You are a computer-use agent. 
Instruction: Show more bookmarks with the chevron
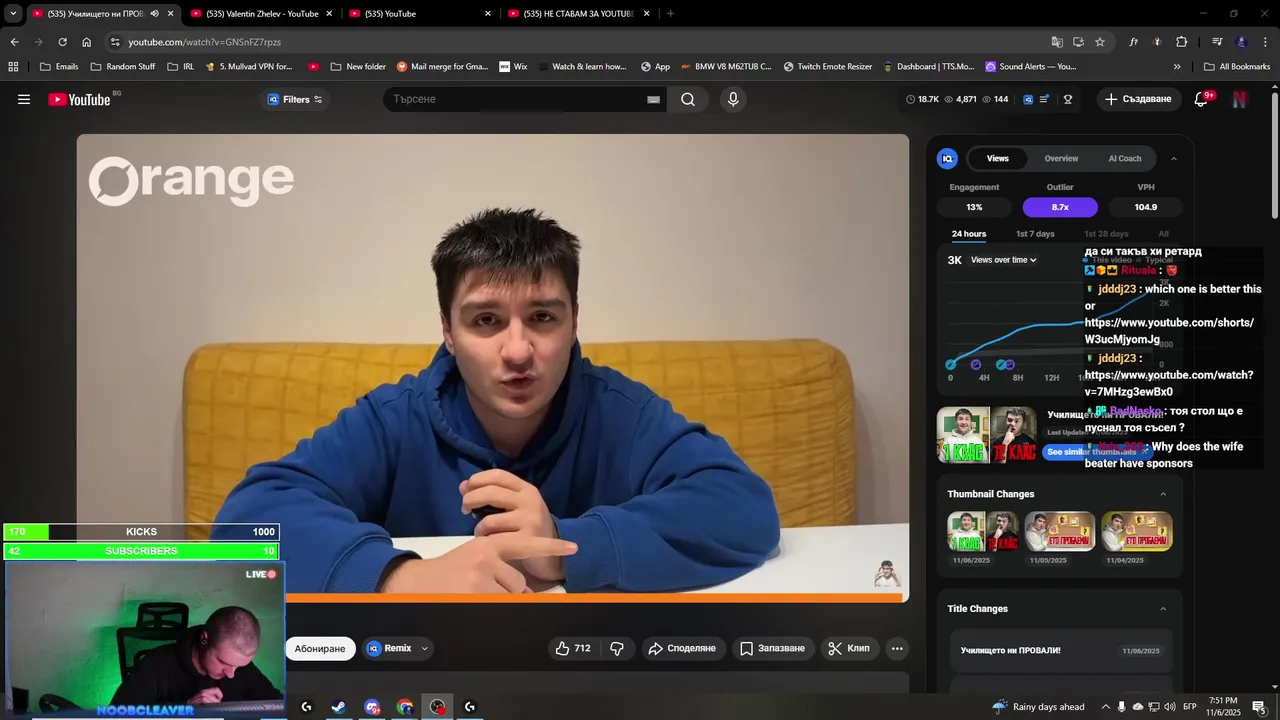click(x=1177, y=67)
